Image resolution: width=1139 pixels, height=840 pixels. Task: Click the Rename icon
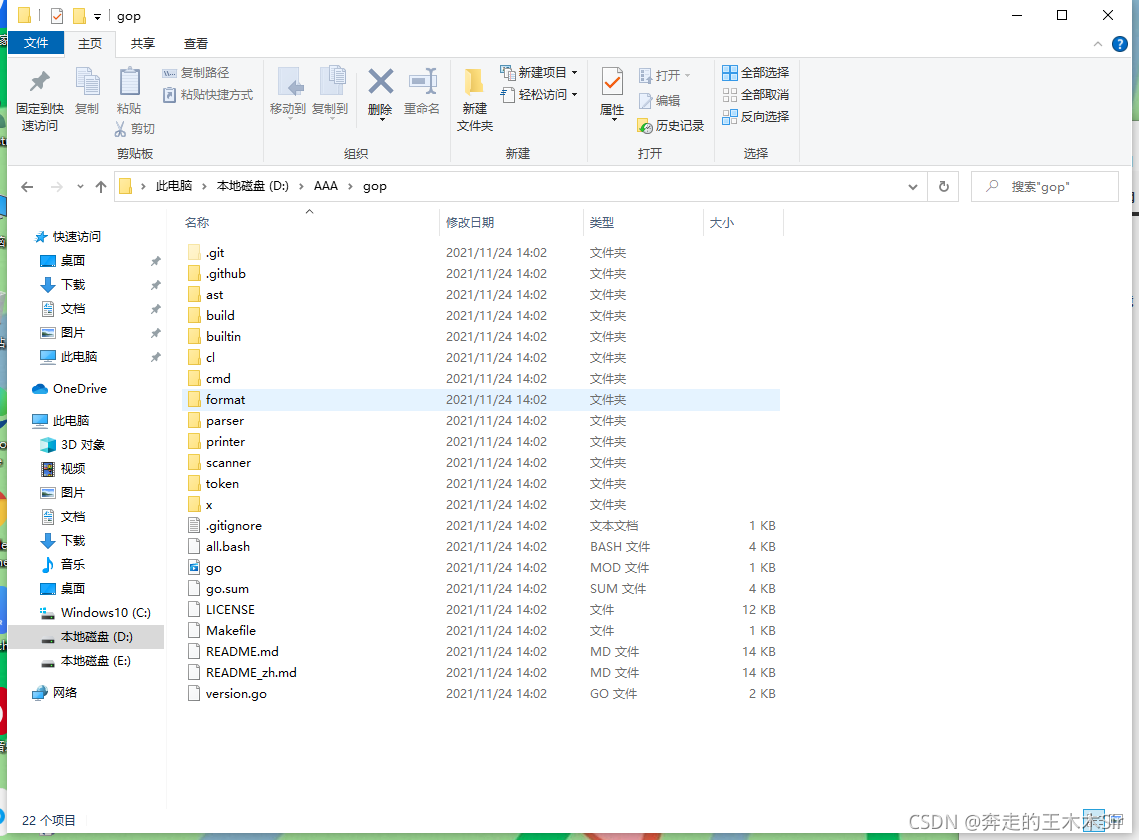coord(422,81)
